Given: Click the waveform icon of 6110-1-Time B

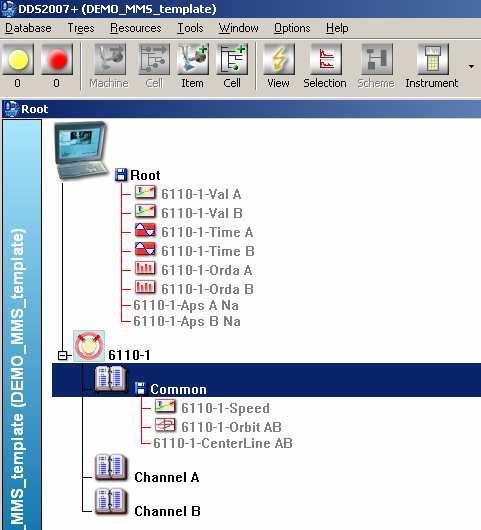Looking at the screenshot, I should coord(145,249).
